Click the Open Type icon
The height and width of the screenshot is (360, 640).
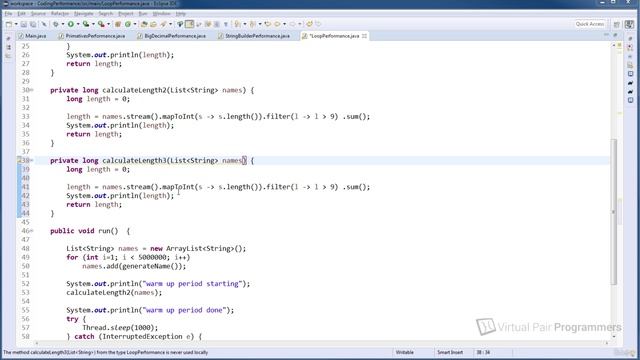[x=144, y=24]
